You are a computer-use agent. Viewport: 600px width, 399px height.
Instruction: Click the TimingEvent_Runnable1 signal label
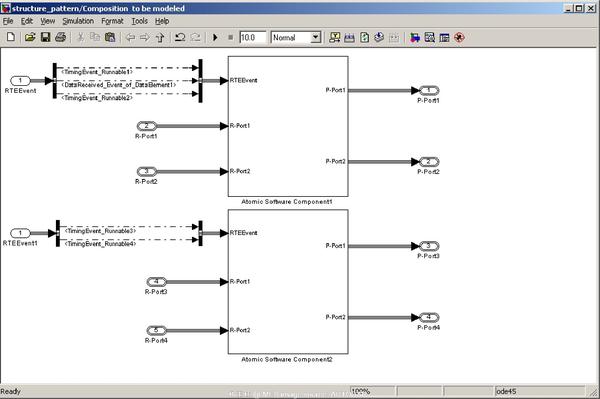tap(97, 72)
